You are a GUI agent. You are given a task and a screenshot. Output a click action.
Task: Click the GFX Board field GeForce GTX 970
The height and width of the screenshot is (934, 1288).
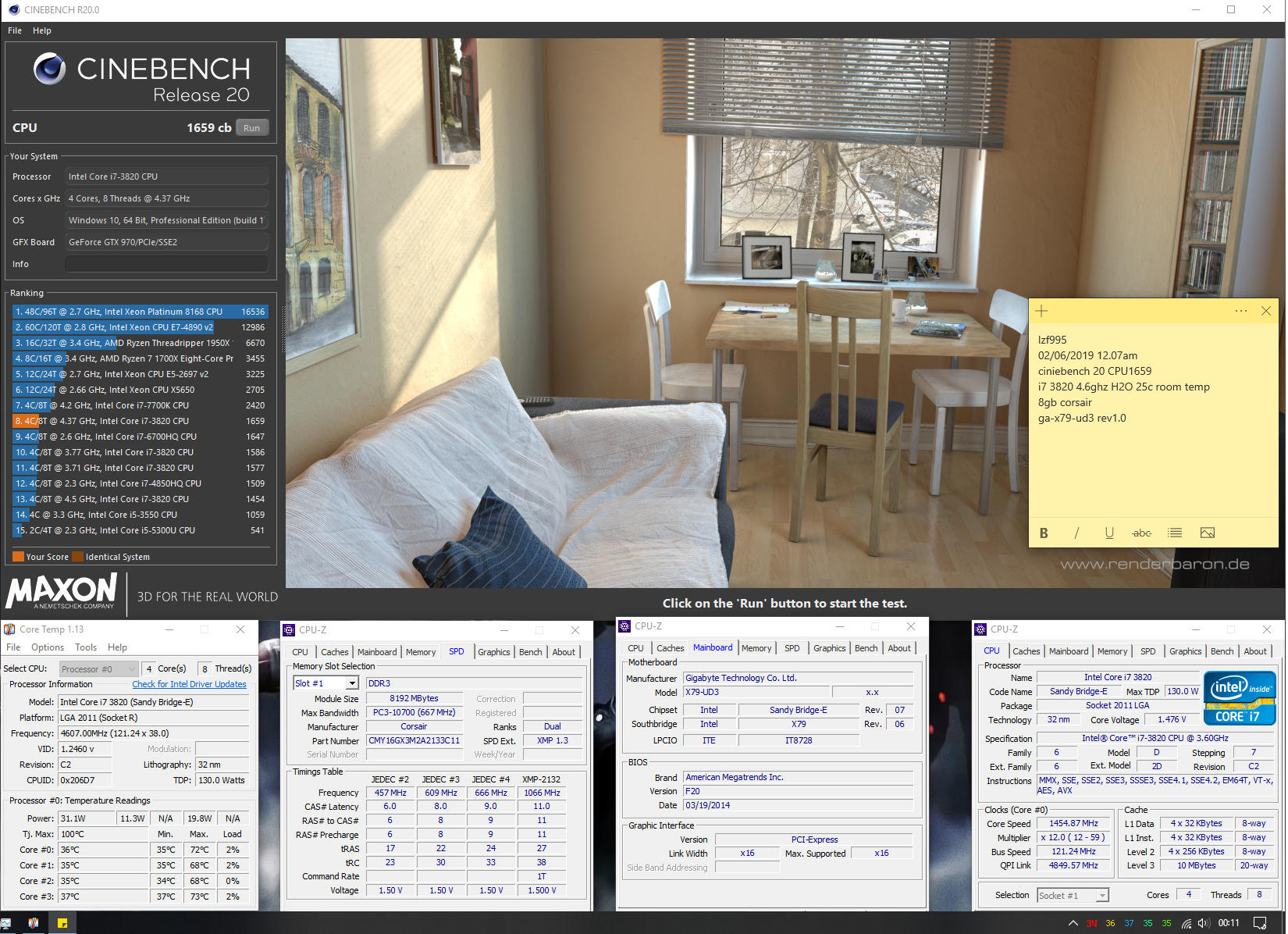[x=166, y=242]
